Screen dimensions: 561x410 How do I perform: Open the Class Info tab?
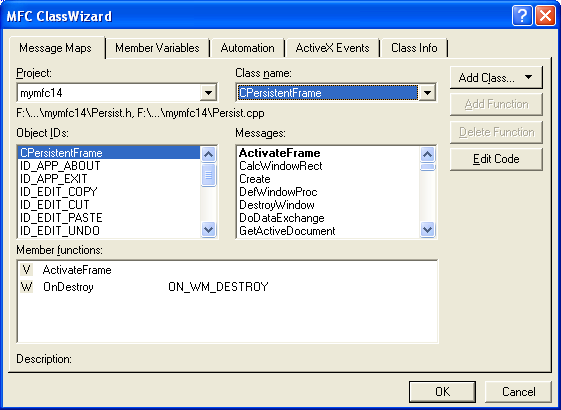pos(414,48)
